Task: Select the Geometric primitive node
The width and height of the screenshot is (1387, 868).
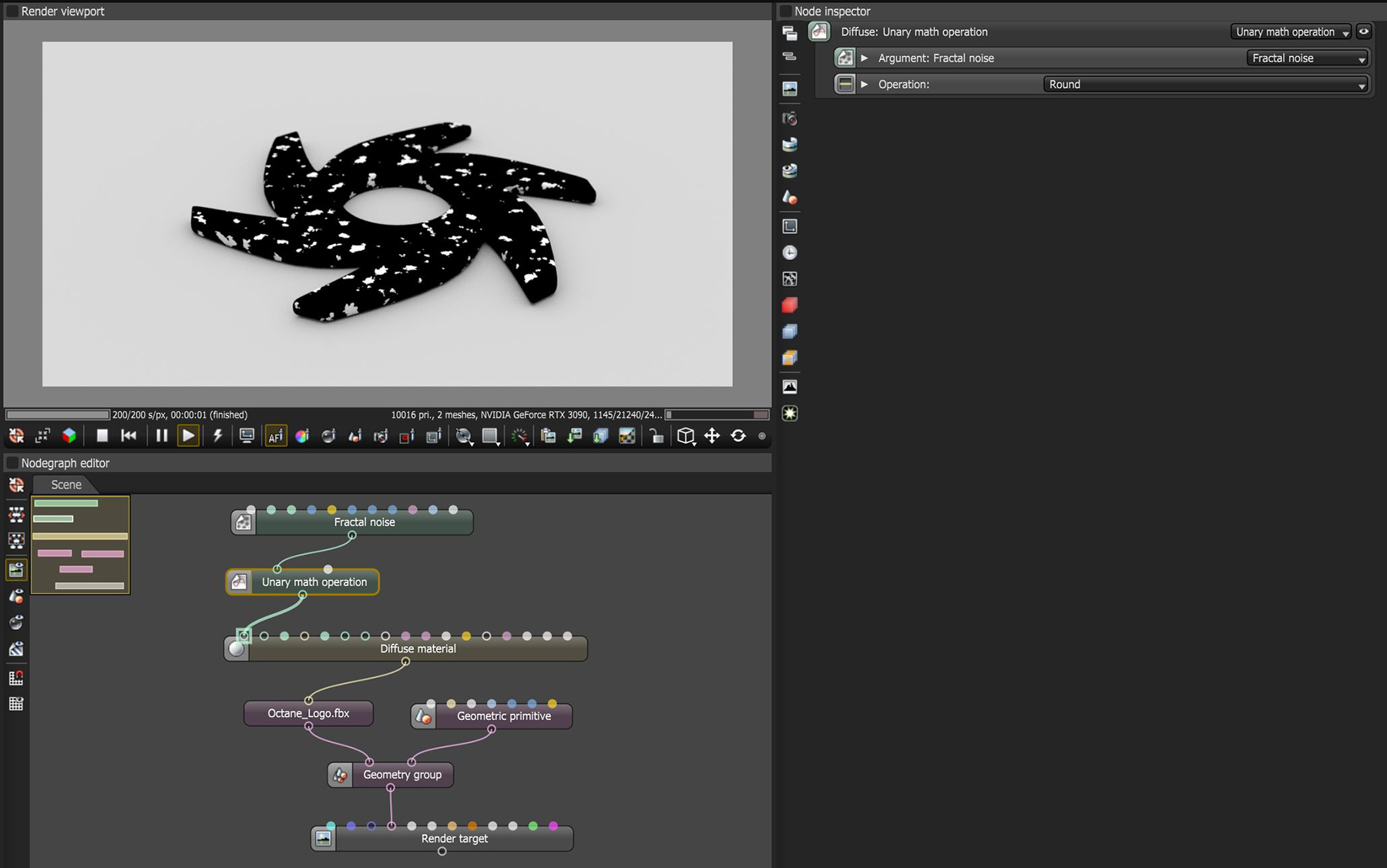Action: coord(492,716)
